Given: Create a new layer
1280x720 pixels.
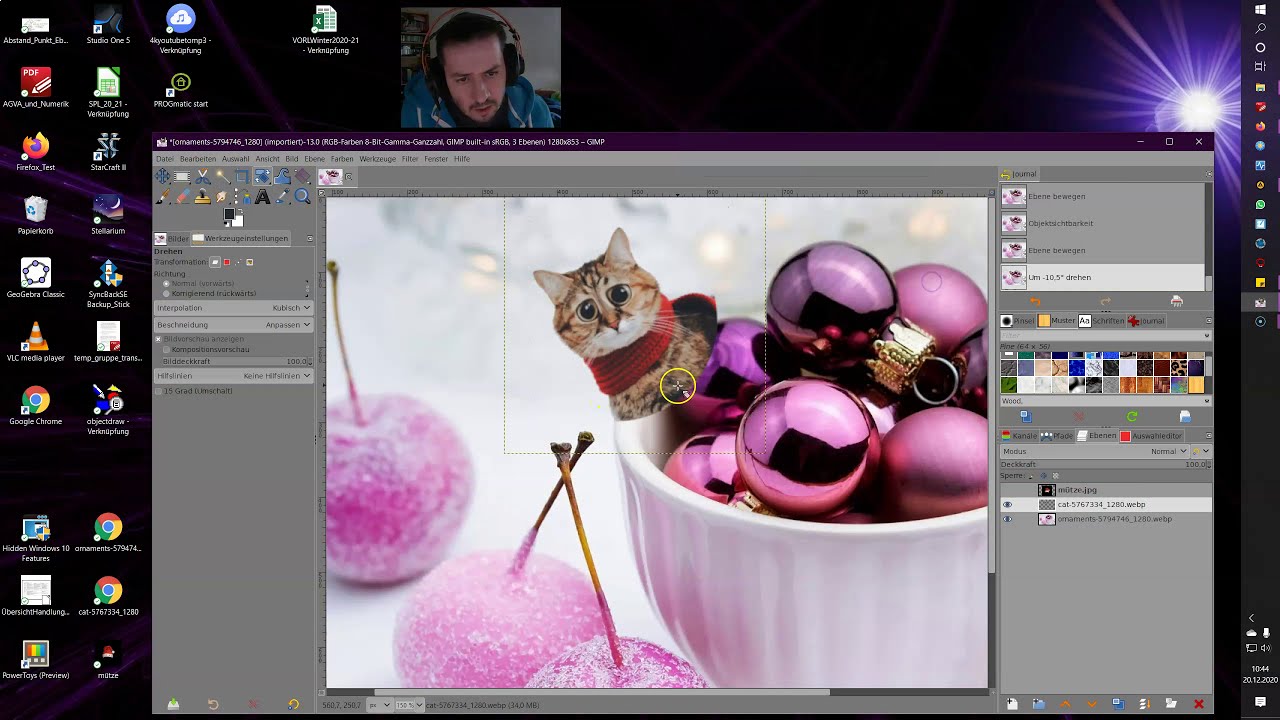Looking at the screenshot, I should click(x=1012, y=704).
